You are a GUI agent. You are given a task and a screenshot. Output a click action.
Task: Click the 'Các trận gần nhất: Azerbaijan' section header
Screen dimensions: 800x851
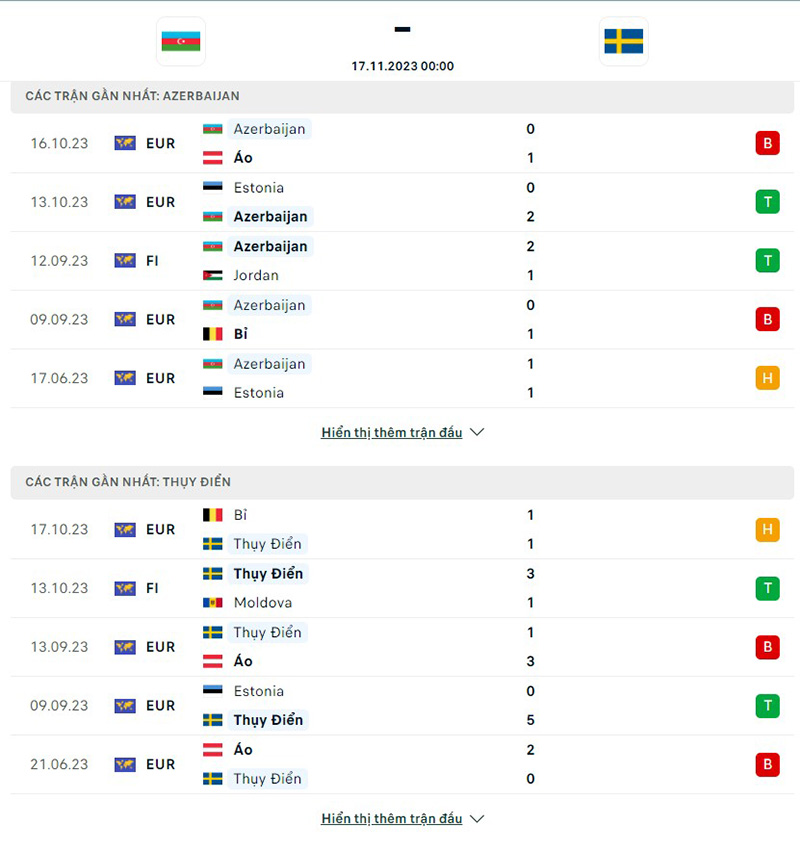[133, 96]
